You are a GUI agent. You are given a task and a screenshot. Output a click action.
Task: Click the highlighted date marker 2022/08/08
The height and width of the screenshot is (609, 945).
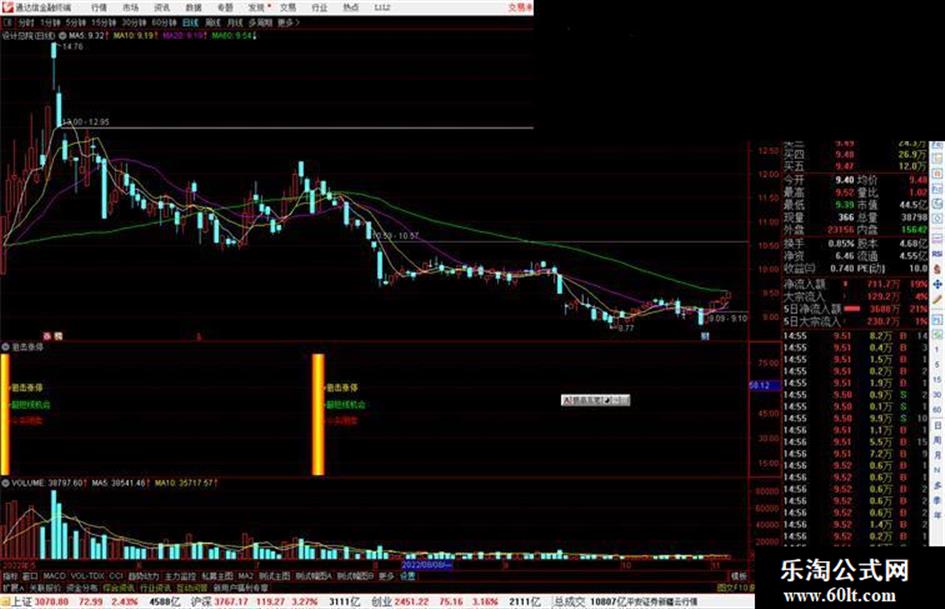[x=427, y=566]
